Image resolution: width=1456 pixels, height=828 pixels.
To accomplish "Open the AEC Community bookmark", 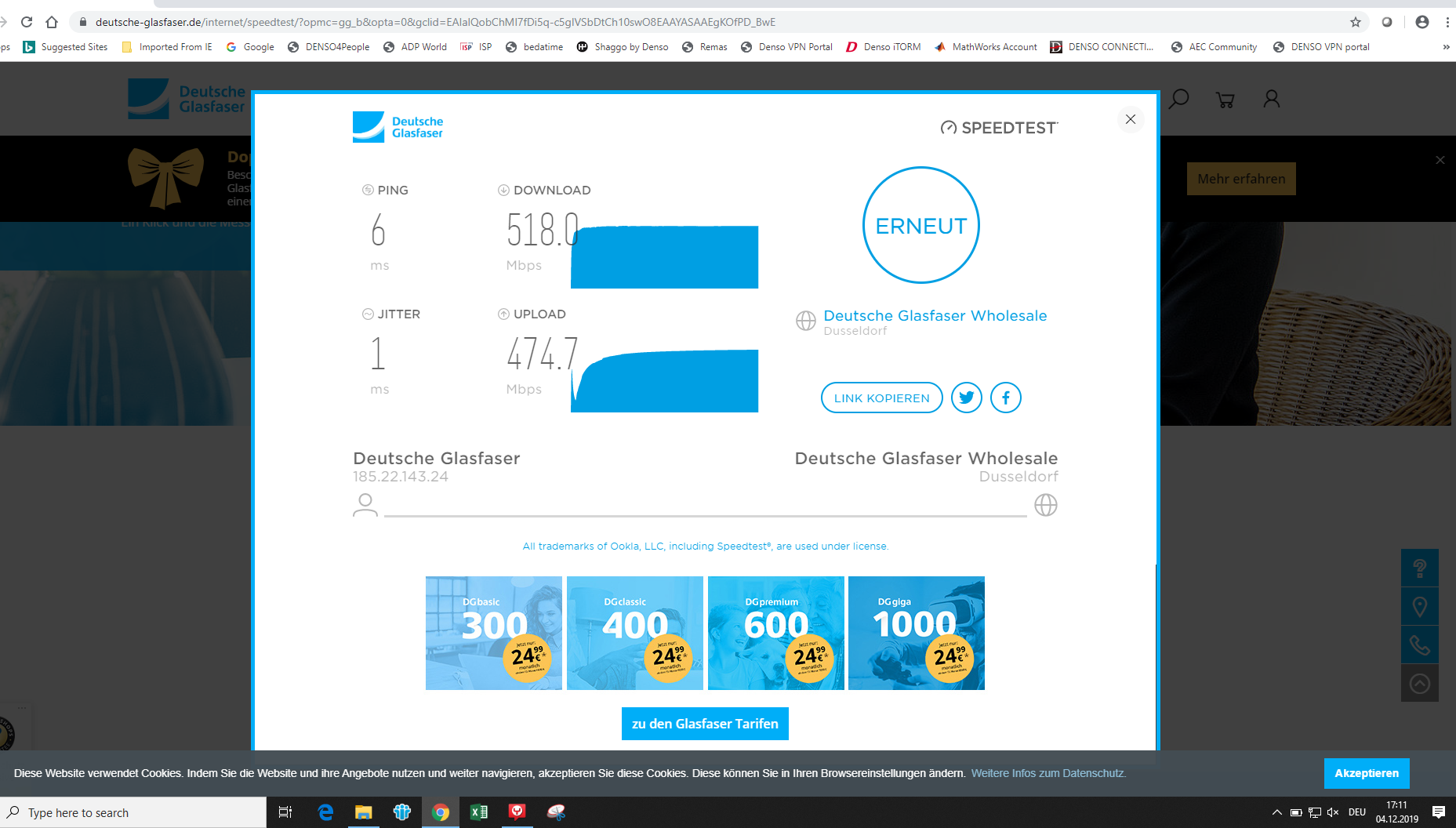I will click(x=1214, y=47).
